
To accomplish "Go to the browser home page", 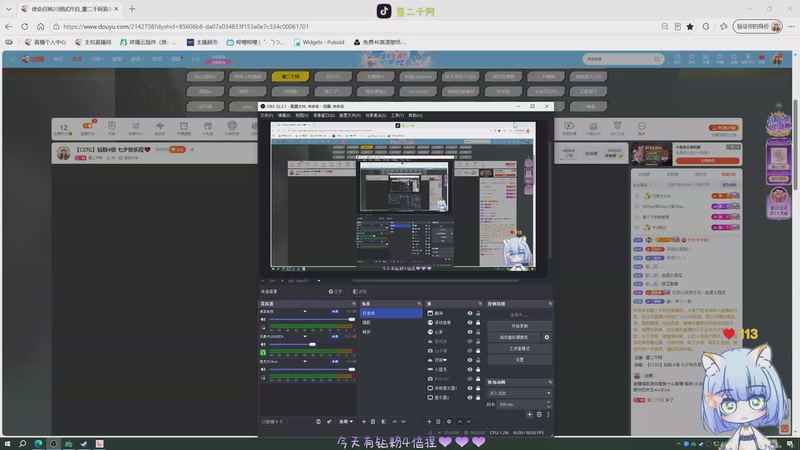I will click(x=40, y=27).
